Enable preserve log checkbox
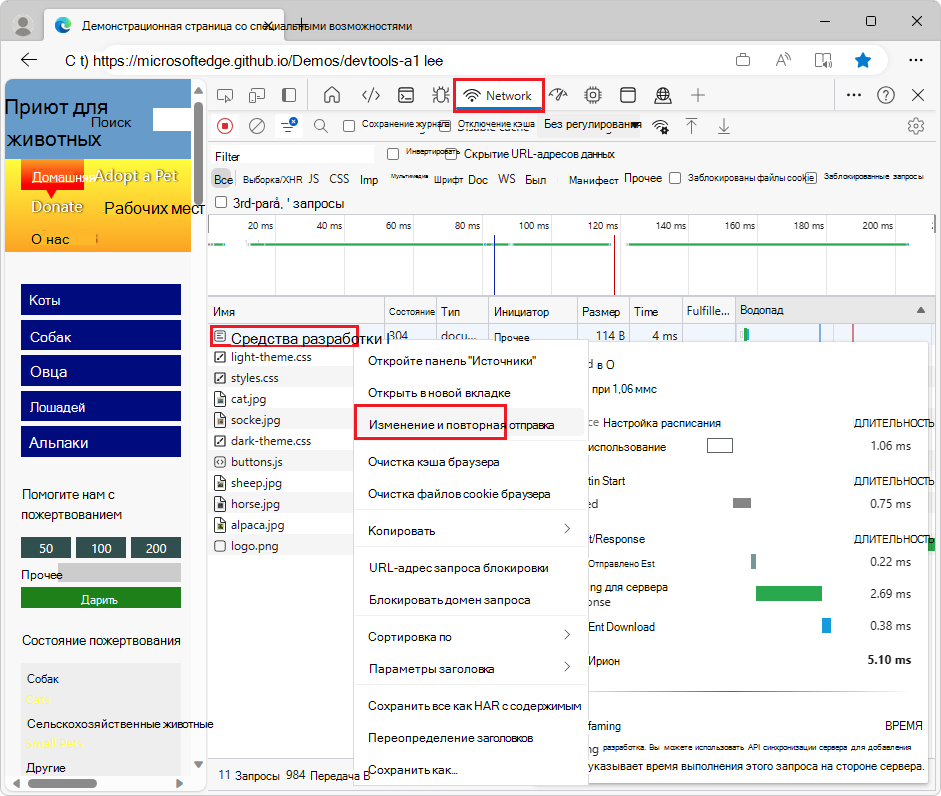The width and height of the screenshot is (941, 796). [x=349, y=126]
